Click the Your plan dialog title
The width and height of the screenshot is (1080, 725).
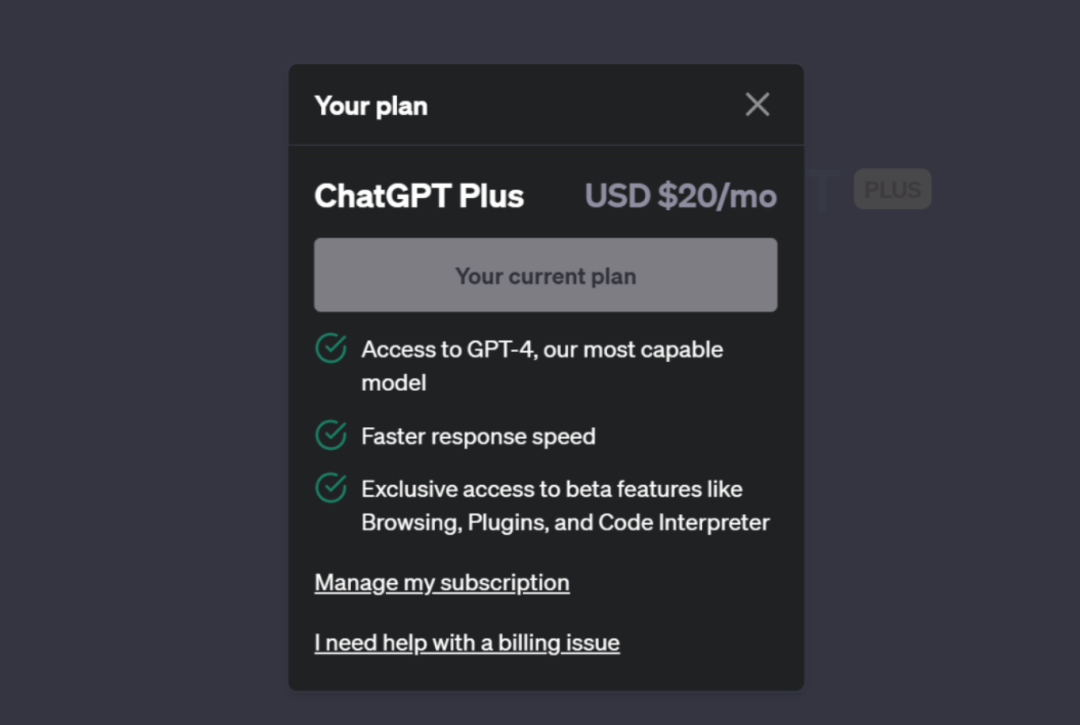[371, 106]
